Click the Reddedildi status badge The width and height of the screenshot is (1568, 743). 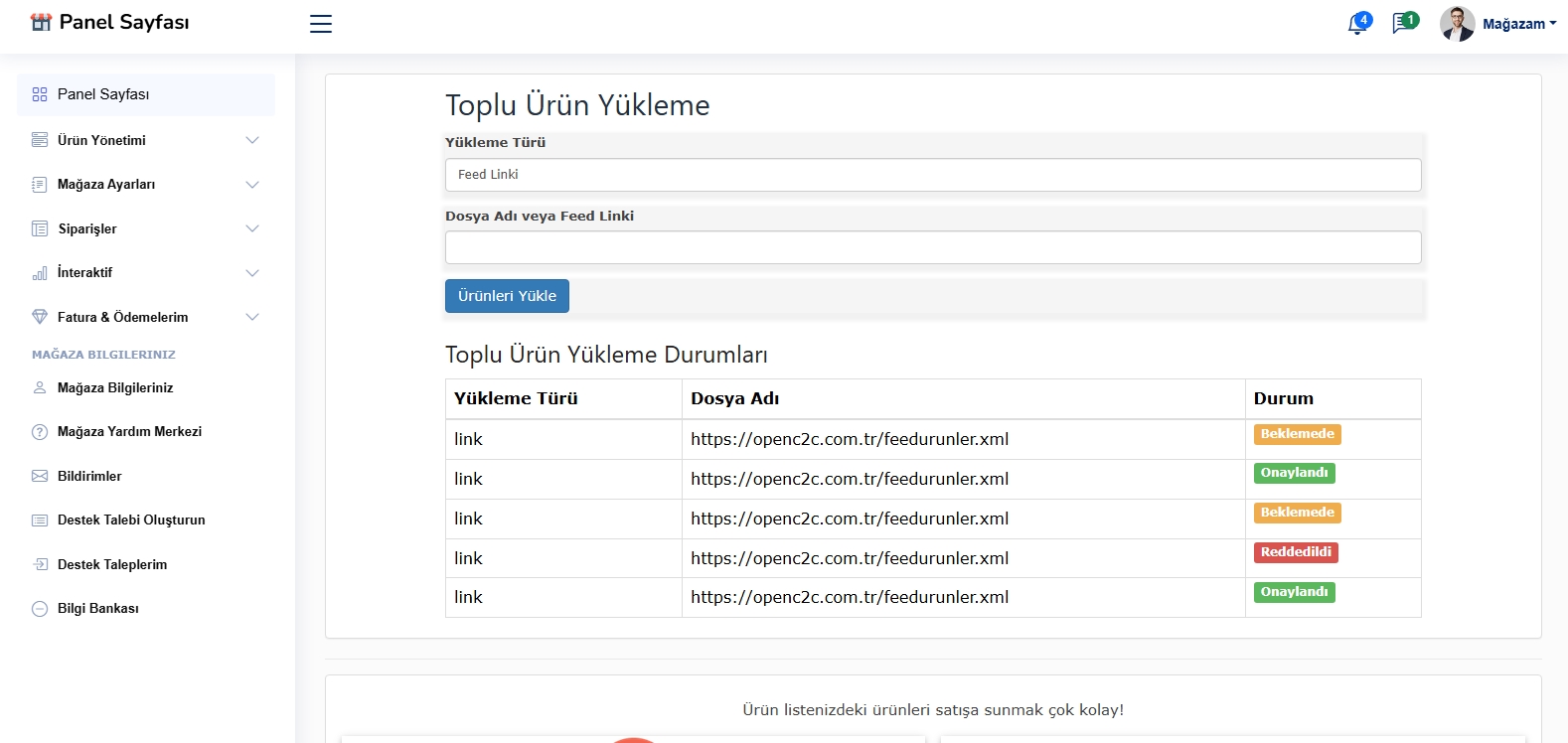point(1296,552)
